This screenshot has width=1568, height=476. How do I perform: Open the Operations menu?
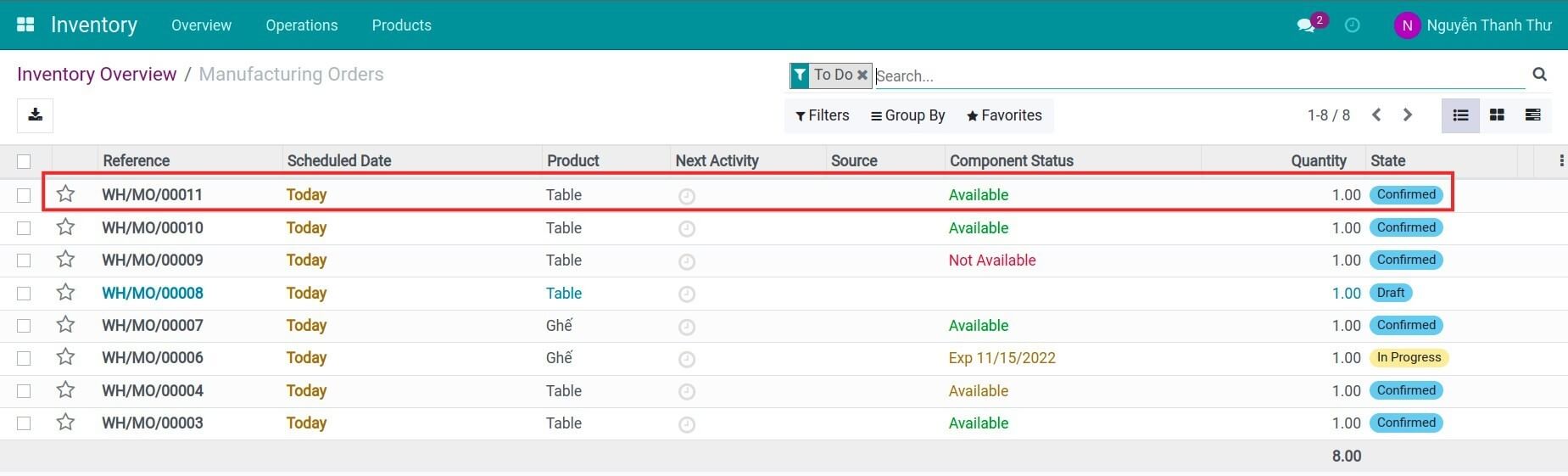[301, 25]
